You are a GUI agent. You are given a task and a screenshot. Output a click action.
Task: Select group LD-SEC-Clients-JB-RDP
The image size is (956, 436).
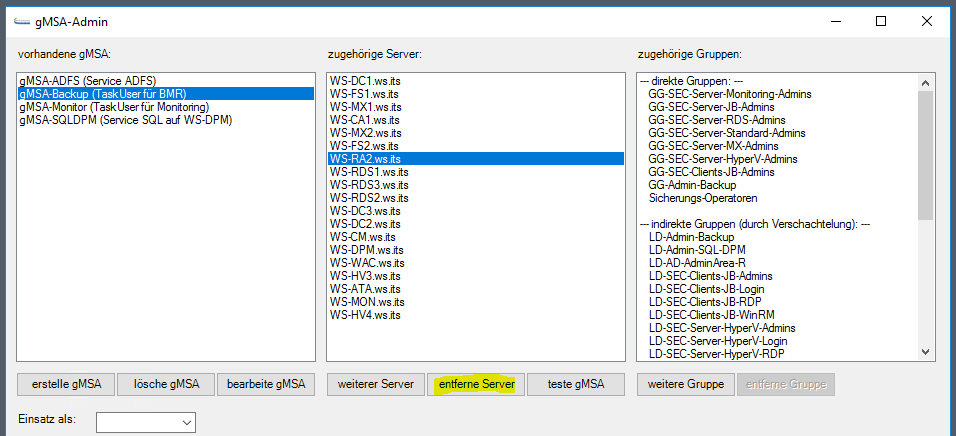click(x=705, y=302)
